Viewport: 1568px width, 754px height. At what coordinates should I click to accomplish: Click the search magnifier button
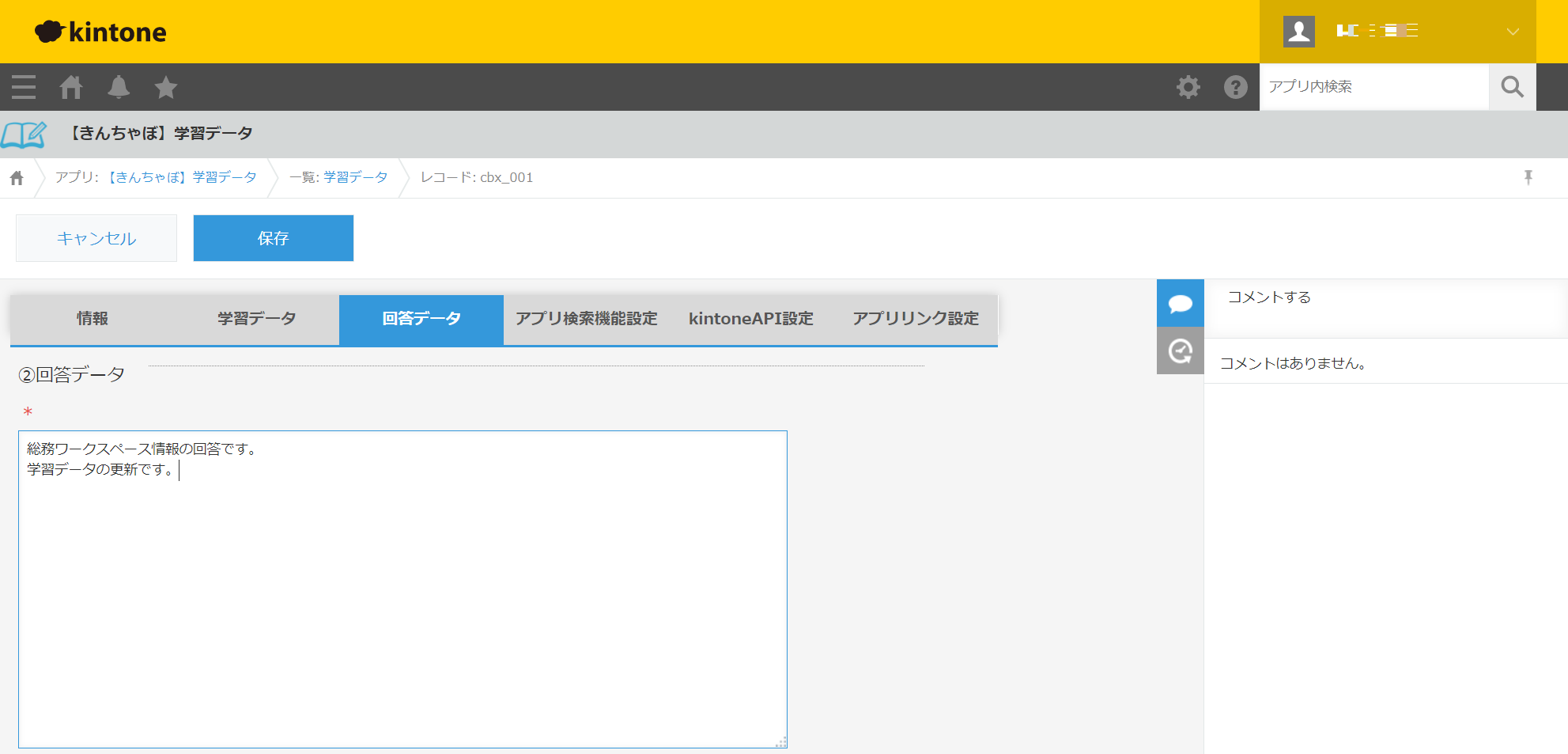coord(1512,87)
